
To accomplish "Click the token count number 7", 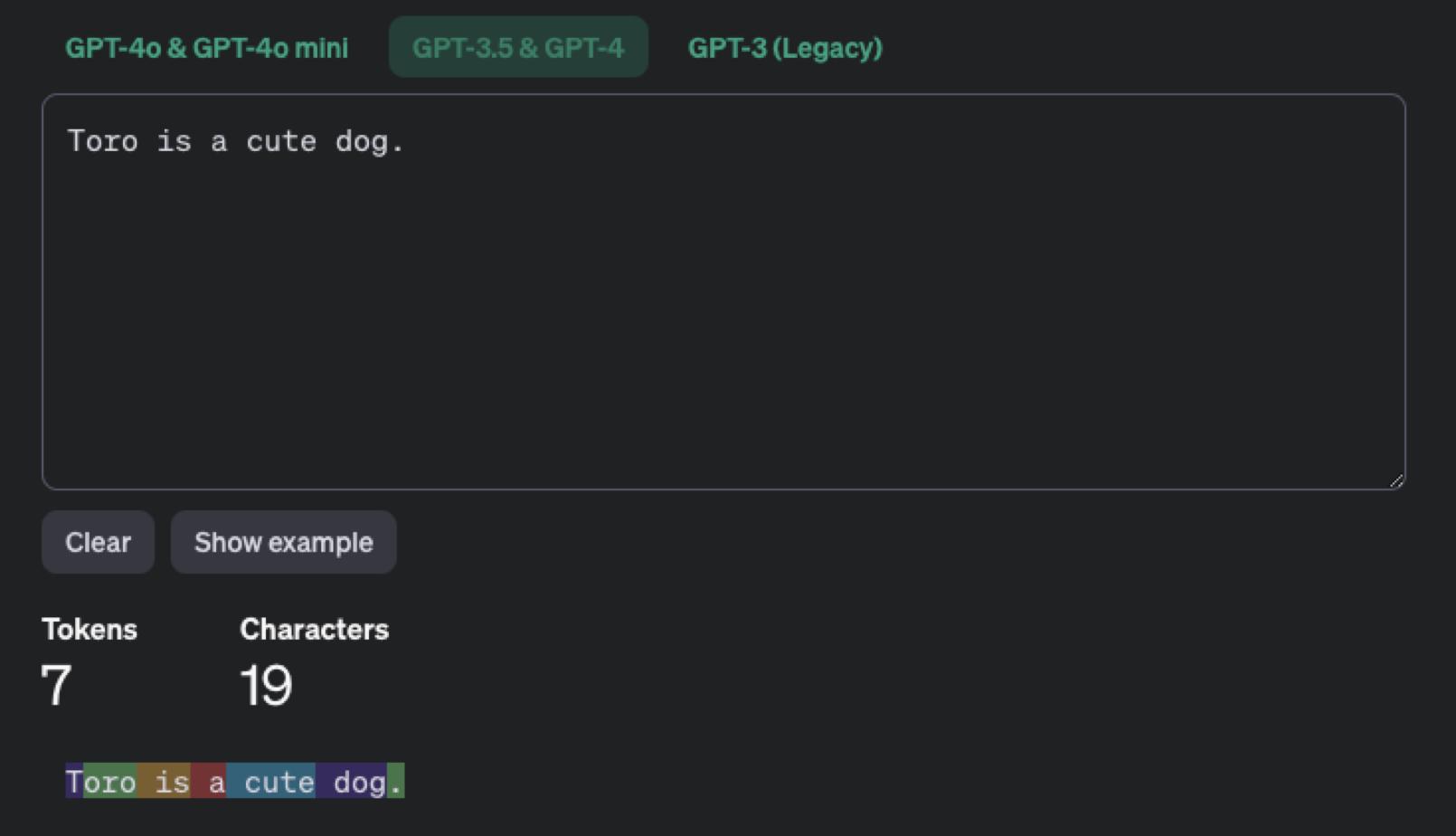I will [x=56, y=685].
